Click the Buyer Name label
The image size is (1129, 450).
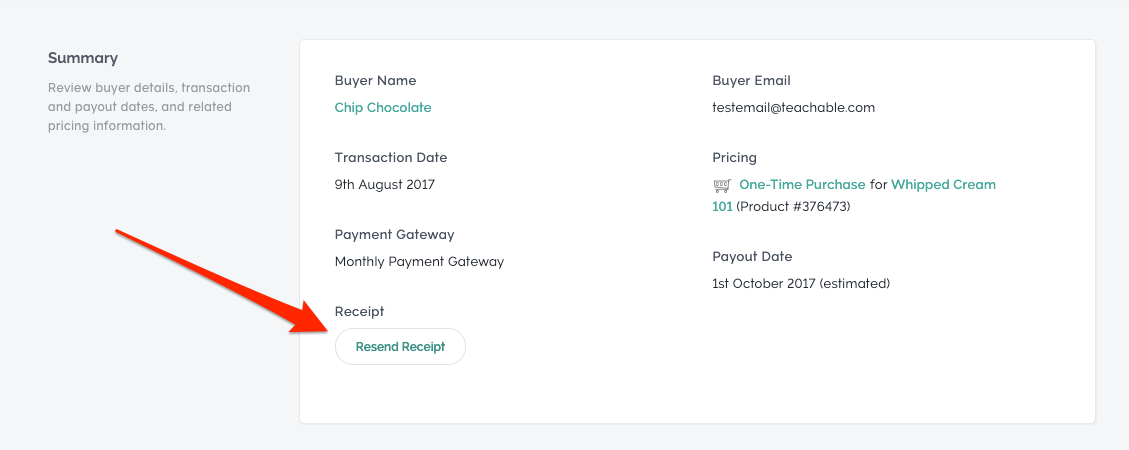(x=375, y=81)
